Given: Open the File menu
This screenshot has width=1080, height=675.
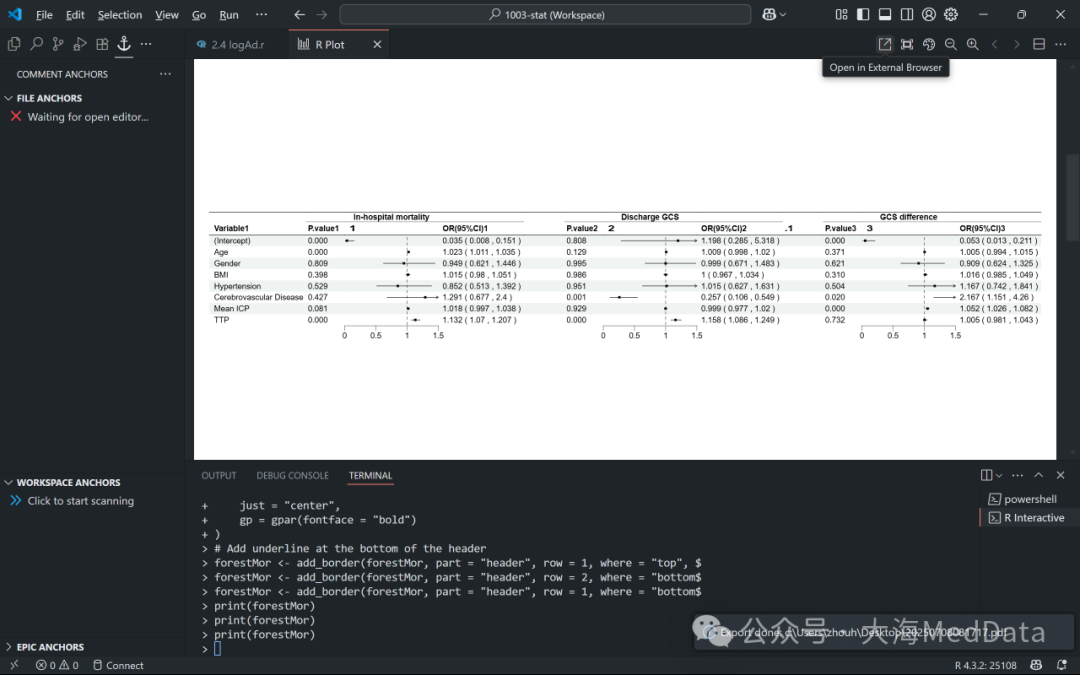Looking at the screenshot, I should click(44, 14).
